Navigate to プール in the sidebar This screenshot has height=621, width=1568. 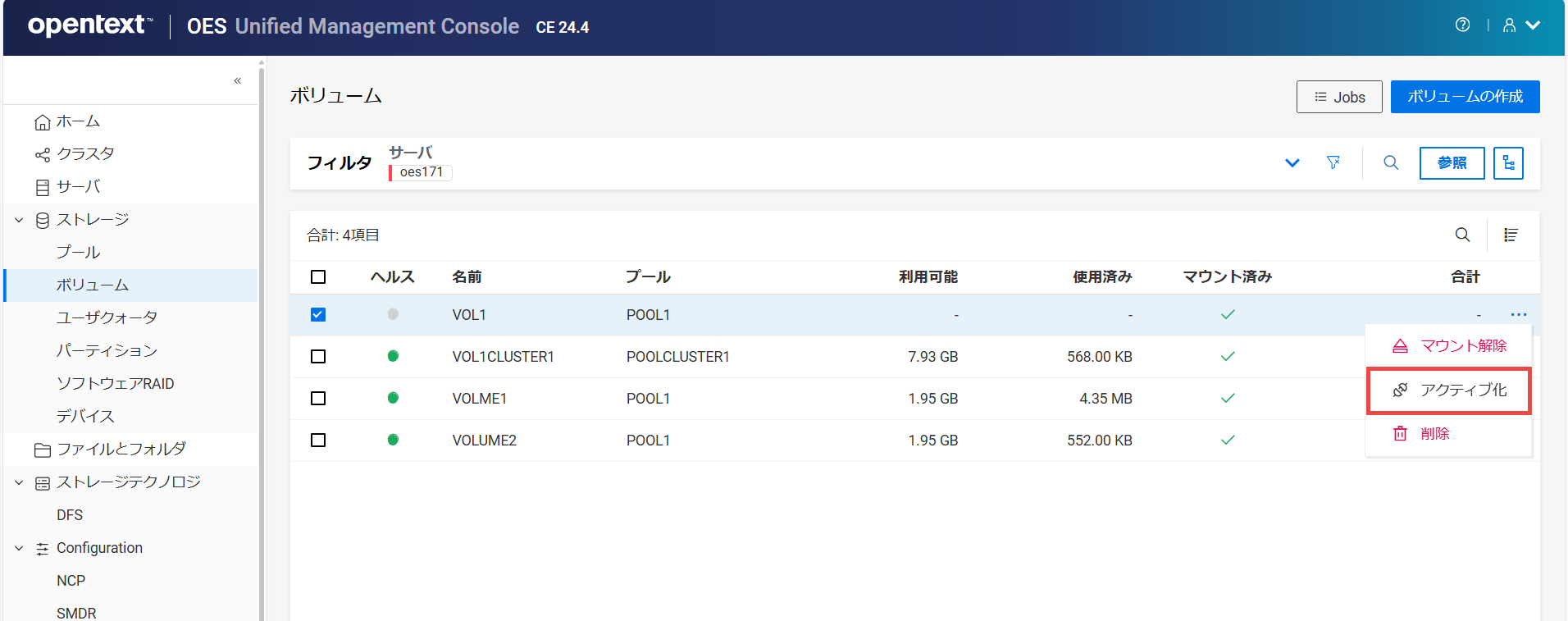[78, 253]
